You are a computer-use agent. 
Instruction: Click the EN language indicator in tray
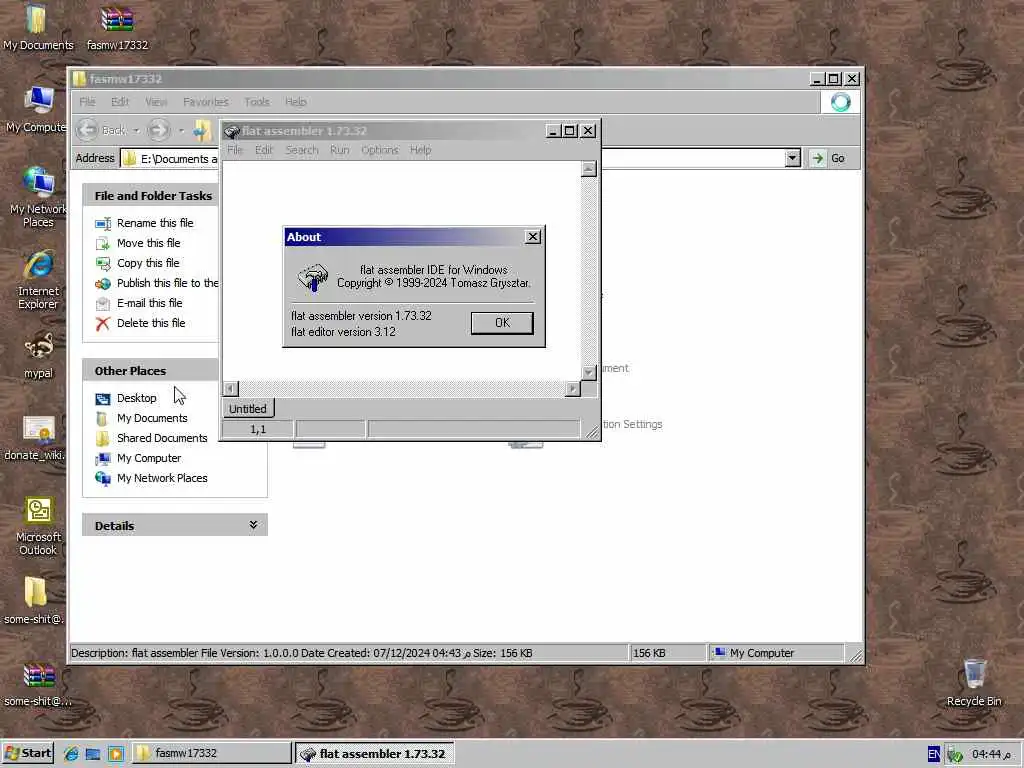click(x=934, y=754)
